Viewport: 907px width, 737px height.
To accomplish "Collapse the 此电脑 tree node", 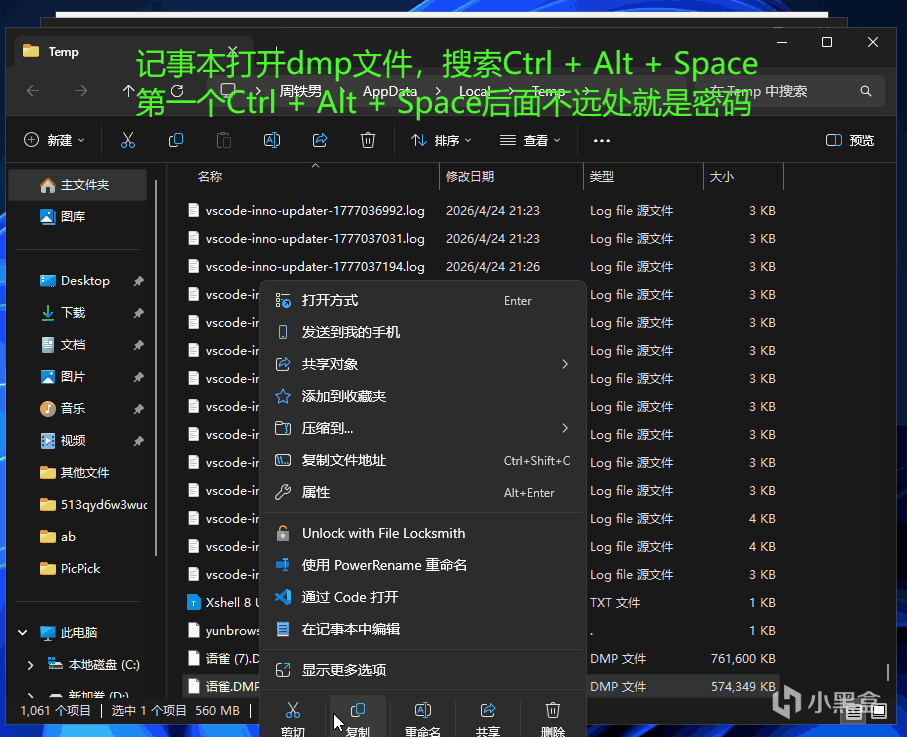I will pyautogui.click(x=23, y=633).
